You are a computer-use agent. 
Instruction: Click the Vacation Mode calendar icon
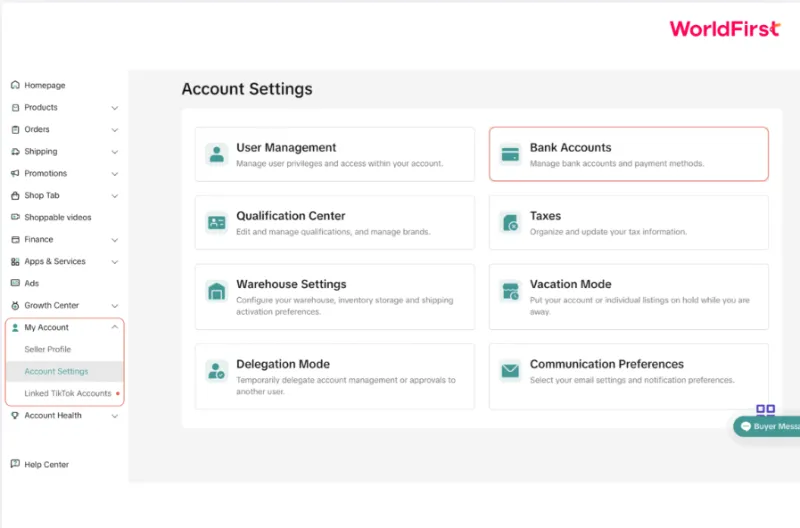(x=510, y=291)
